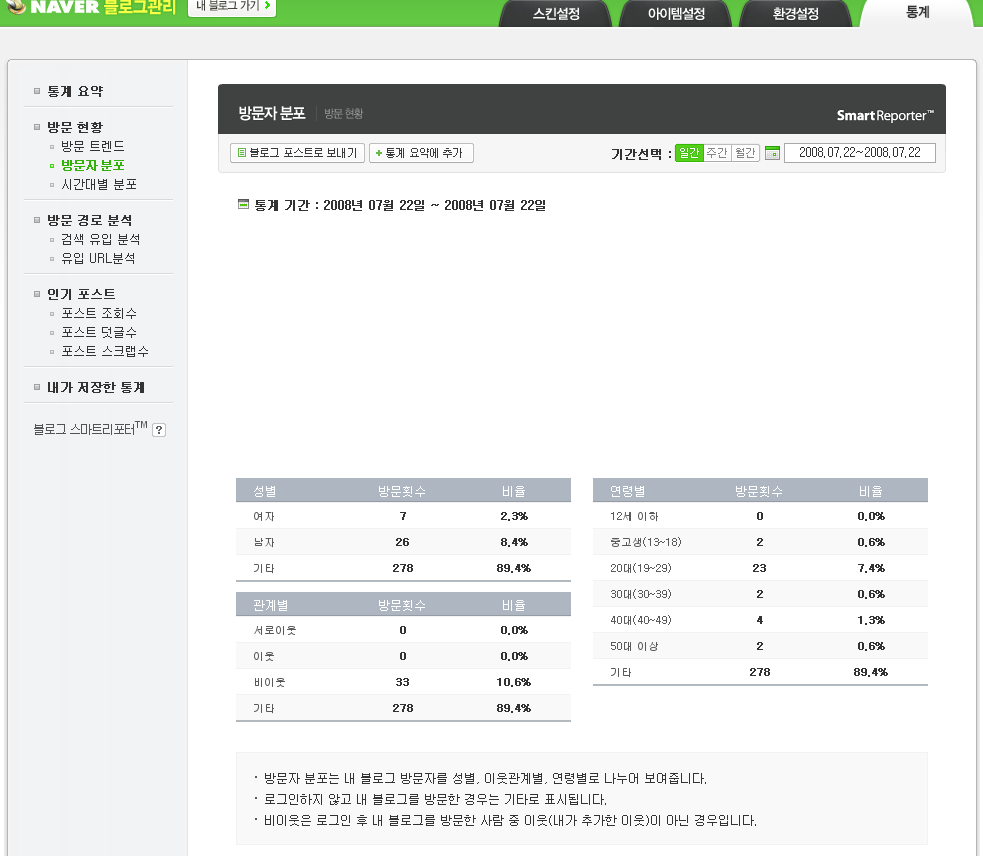Click 40대 ratio 1.3%
This screenshot has width=983, height=856.
pos(871,620)
